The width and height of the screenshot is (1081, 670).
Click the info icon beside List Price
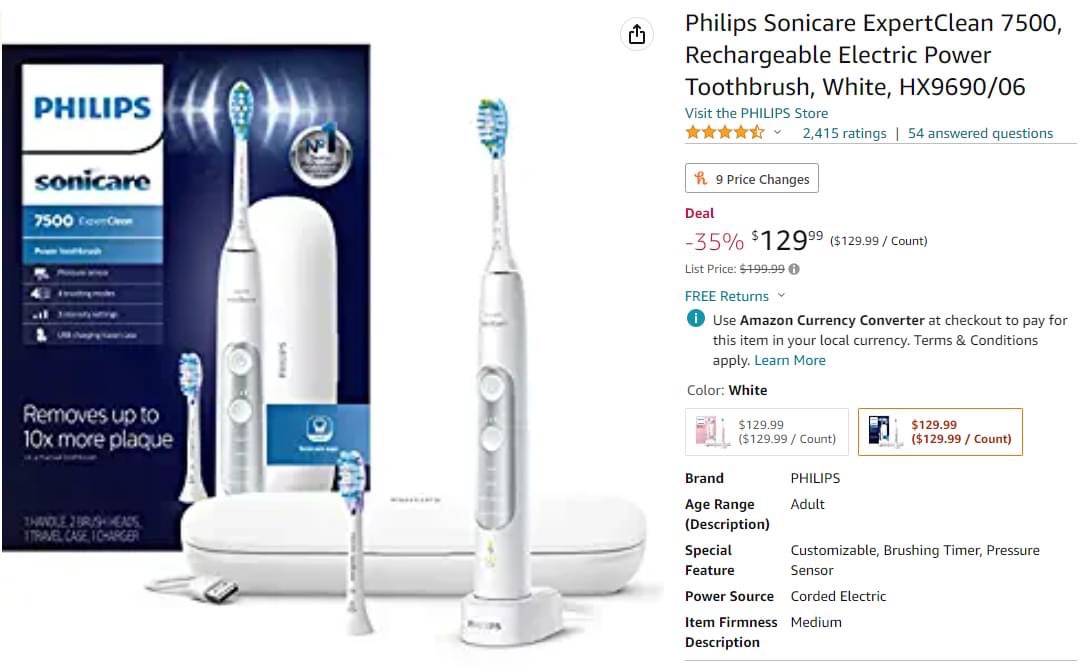tap(794, 270)
